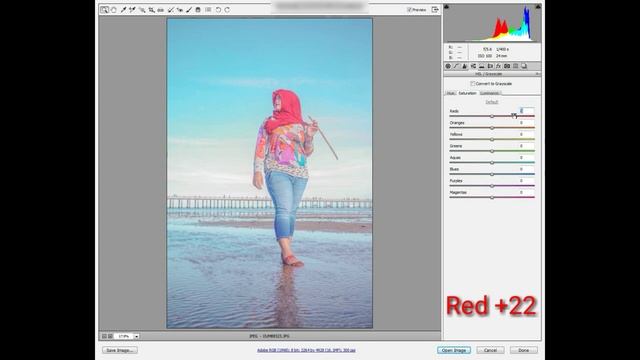Open the Snapshots panel tab
This screenshot has height=360, width=640.
[524, 66]
